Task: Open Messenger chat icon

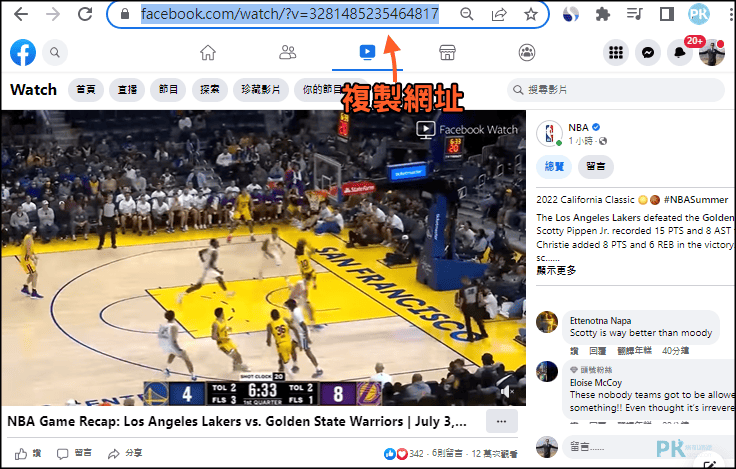Action: [x=648, y=52]
